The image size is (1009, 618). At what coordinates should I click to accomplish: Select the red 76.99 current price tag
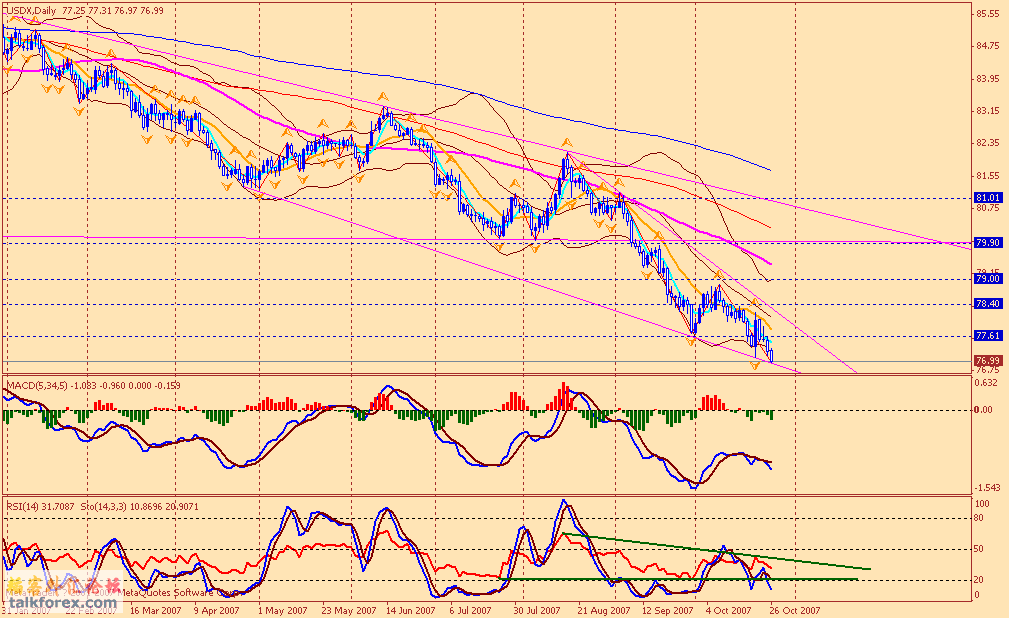[x=987, y=360]
